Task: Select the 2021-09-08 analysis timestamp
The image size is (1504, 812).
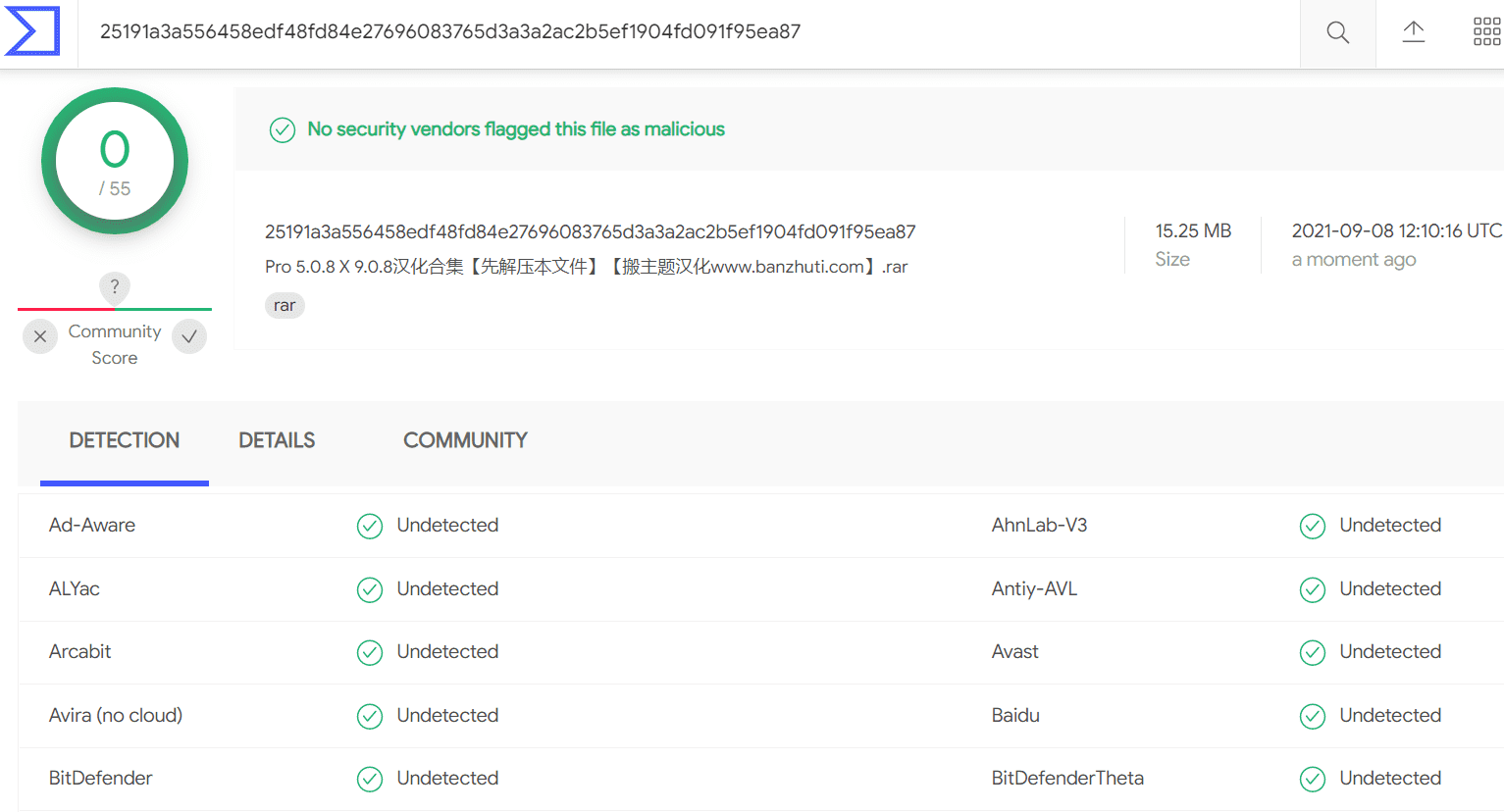Action: [x=1397, y=230]
